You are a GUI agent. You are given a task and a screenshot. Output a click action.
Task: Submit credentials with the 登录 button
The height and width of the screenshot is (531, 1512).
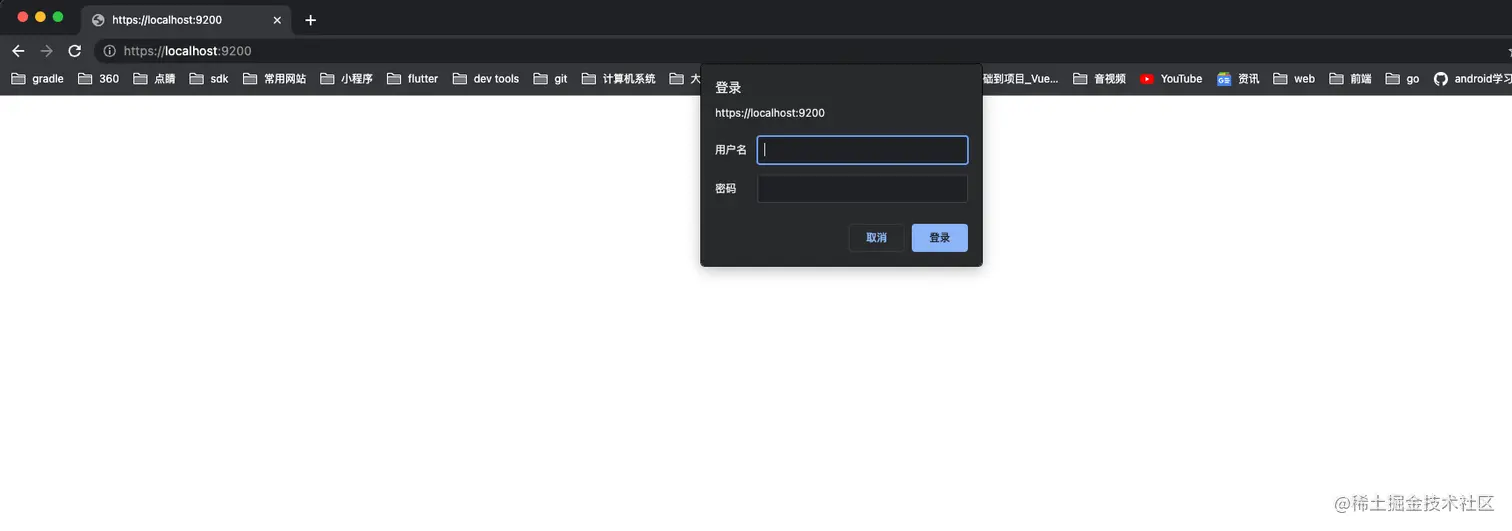point(940,238)
